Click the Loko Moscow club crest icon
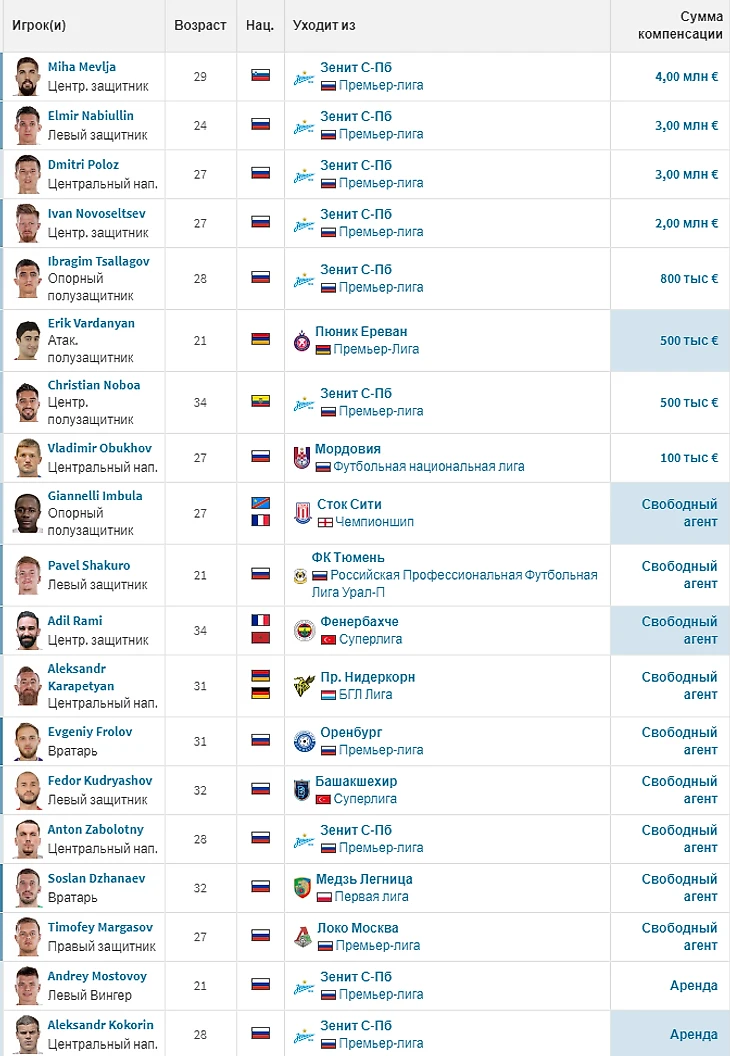Image resolution: width=730 pixels, height=1056 pixels. (x=303, y=936)
